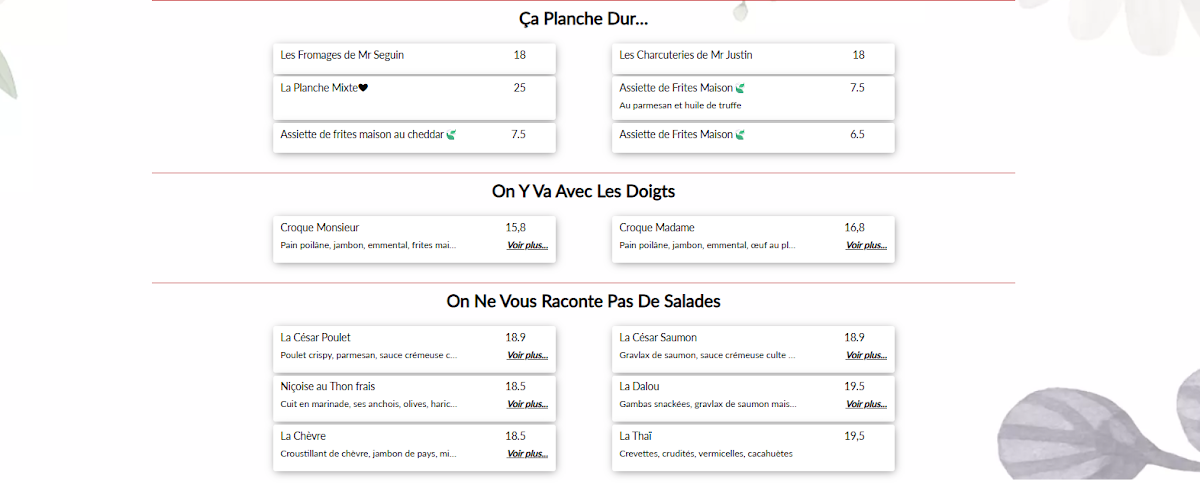Click the Croque Madame item title
This screenshot has width=1200, height=488.
pyautogui.click(x=657, y=228)
